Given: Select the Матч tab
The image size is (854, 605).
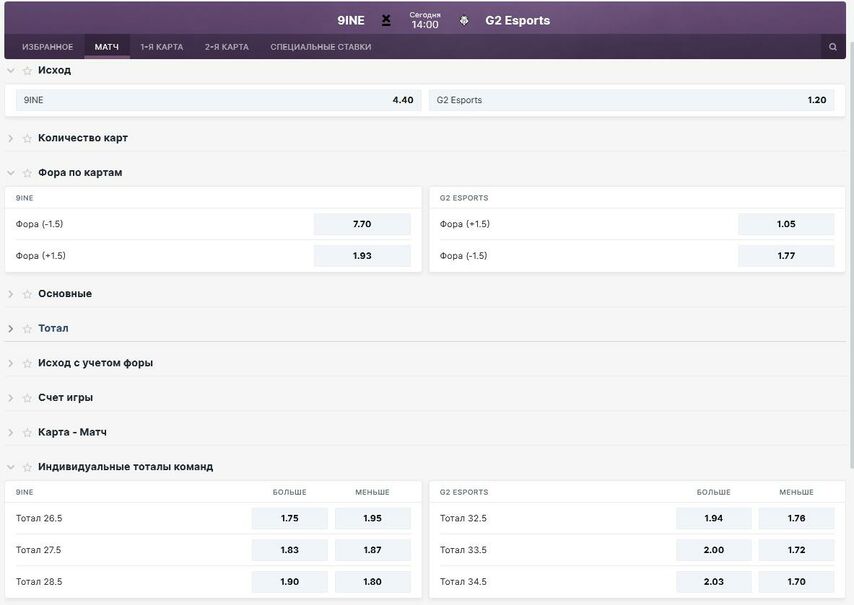Looking at the screenshot, I should click(x=107, y=47).
